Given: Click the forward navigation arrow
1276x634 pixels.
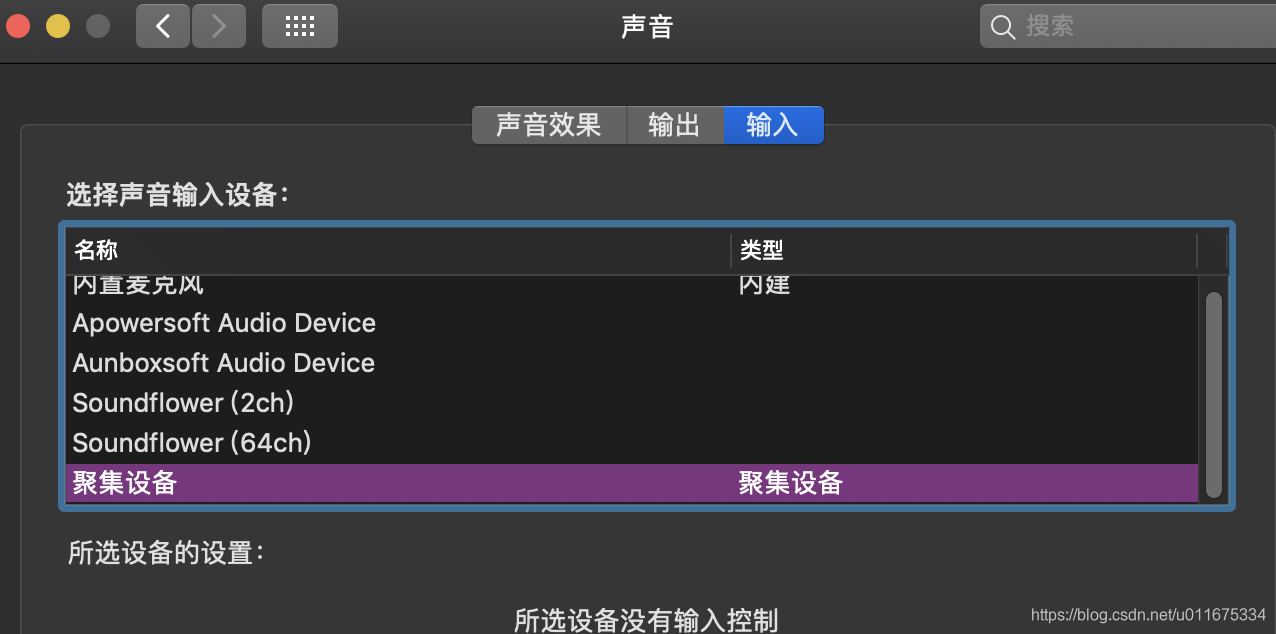Looking at the screenshot, I should (x=219, y=26).
